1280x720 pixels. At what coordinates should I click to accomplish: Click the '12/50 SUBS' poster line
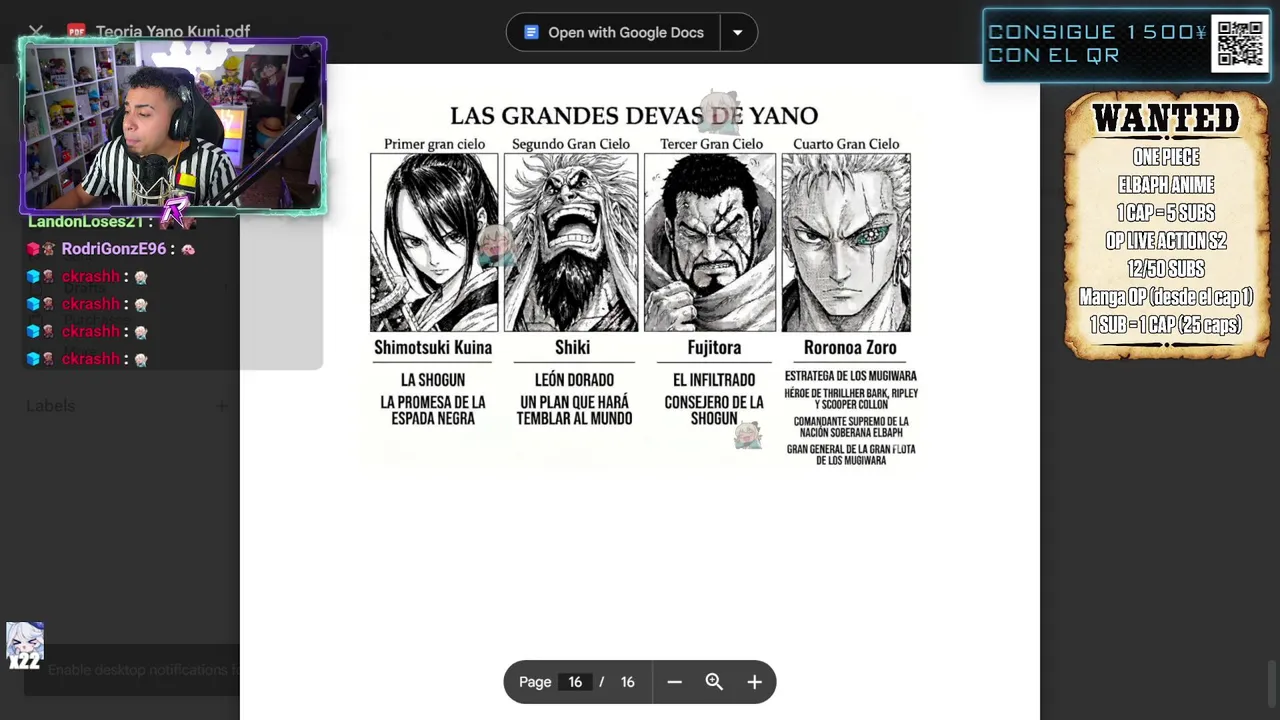tap(1166, 269)
